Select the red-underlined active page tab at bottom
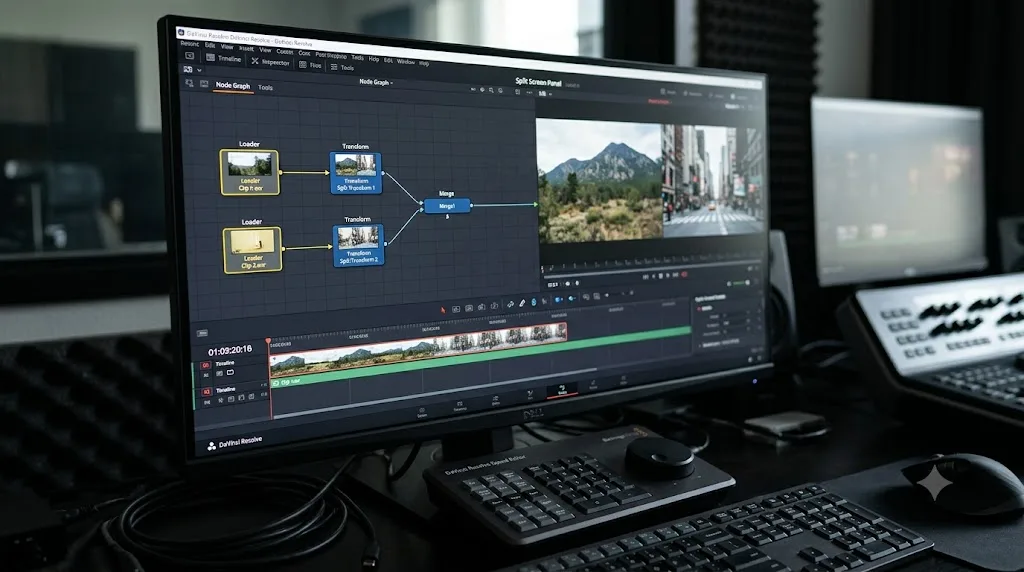This screenshot has height=572, width=1024. coord(562,390)
